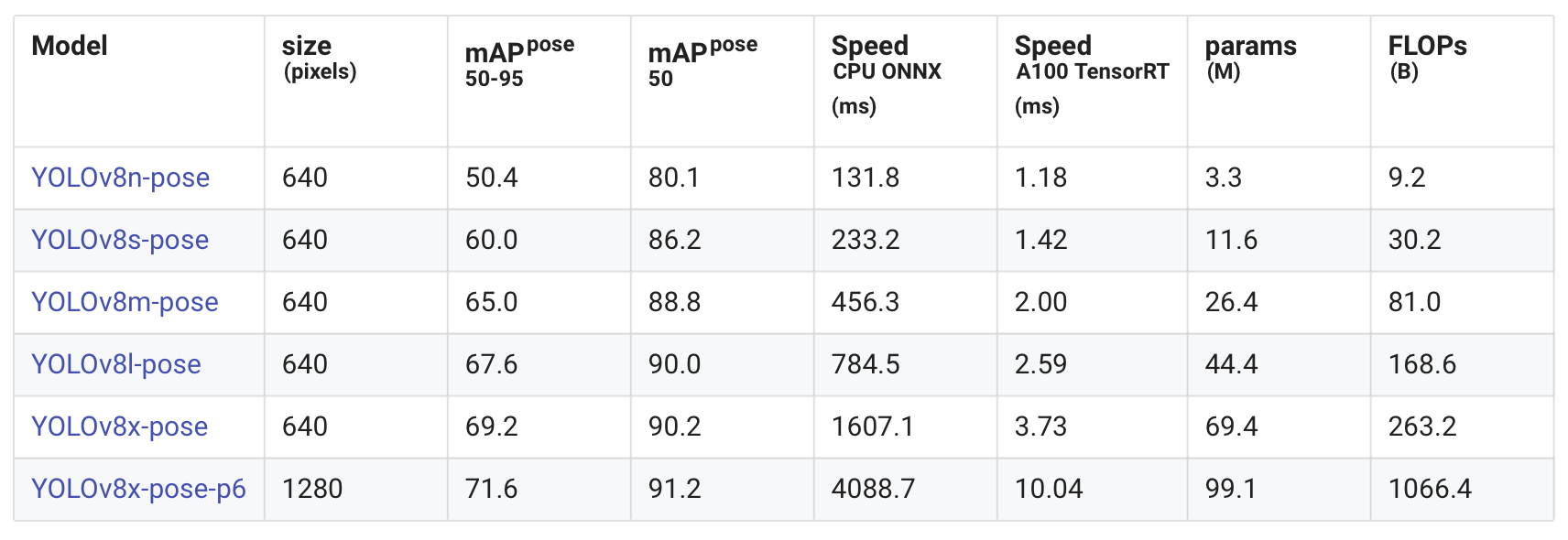
Task: Click the 4088.7 CPU speed value
Action: [873, 489]
